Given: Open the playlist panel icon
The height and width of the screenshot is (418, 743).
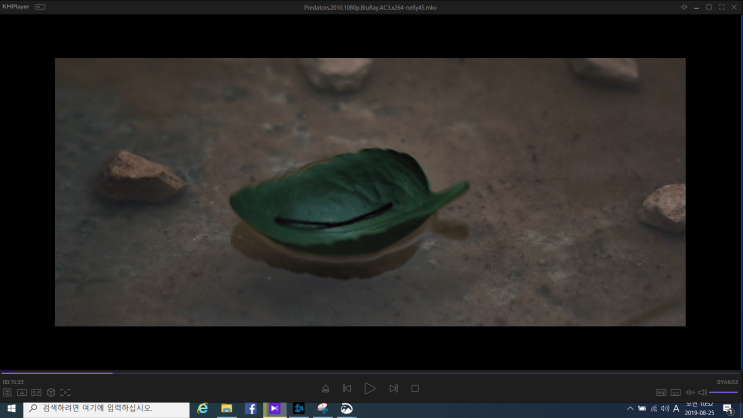Looking at the screenshot, I should point(7,392).
